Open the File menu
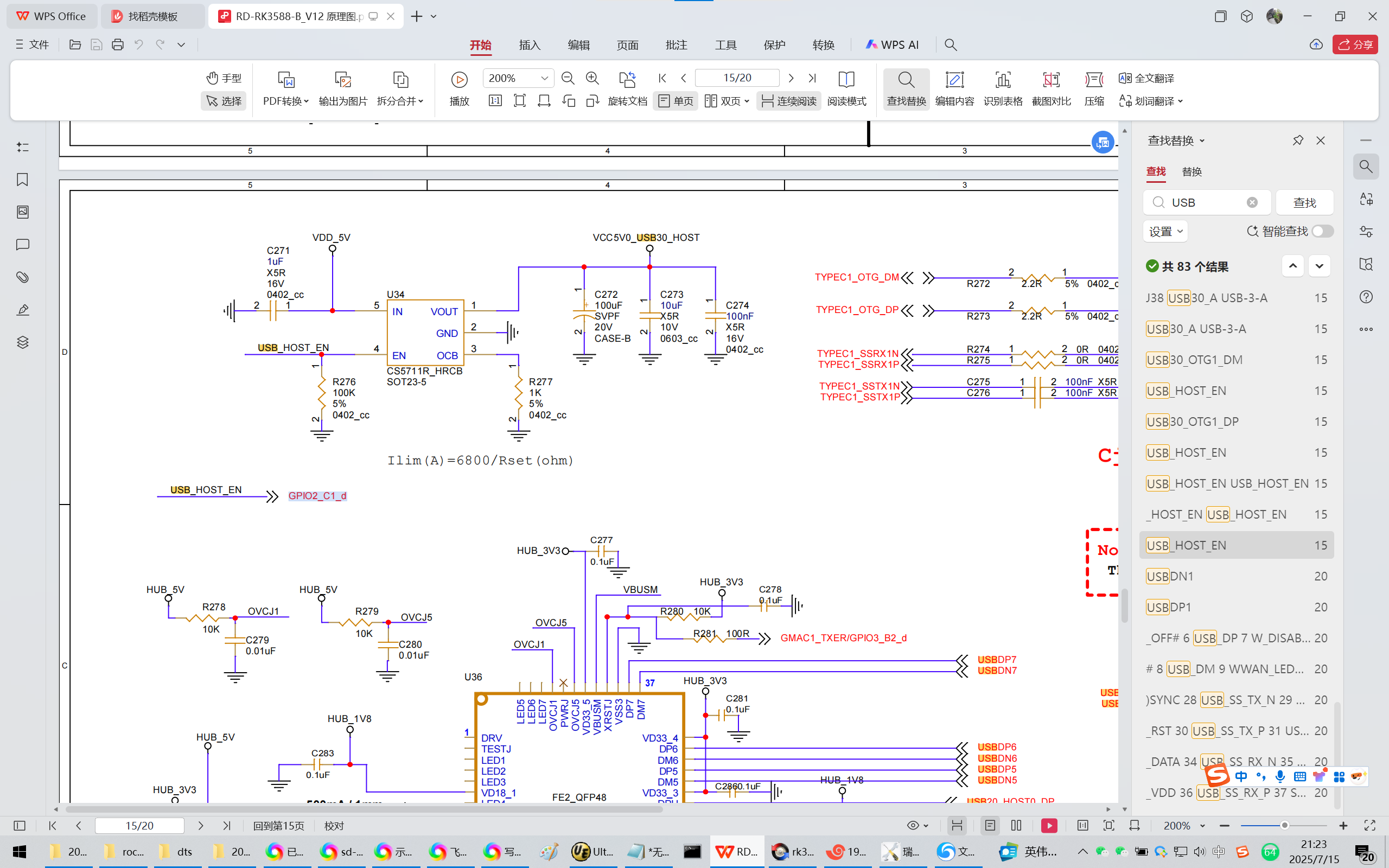 pyautogui.click(x=33, y=44)
